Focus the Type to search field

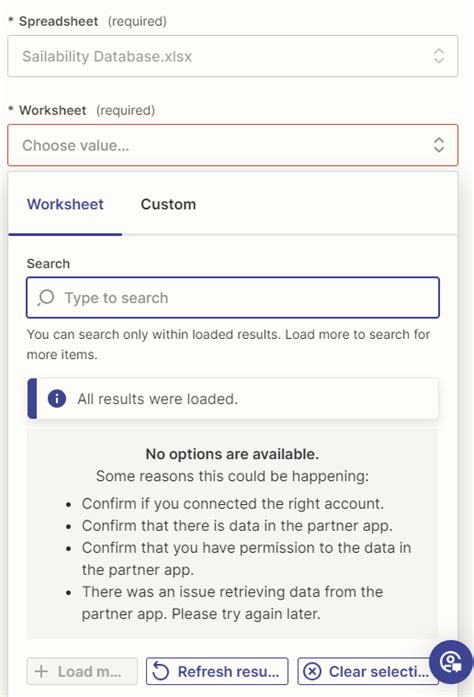pyautogui.click(x=233, y=297)
